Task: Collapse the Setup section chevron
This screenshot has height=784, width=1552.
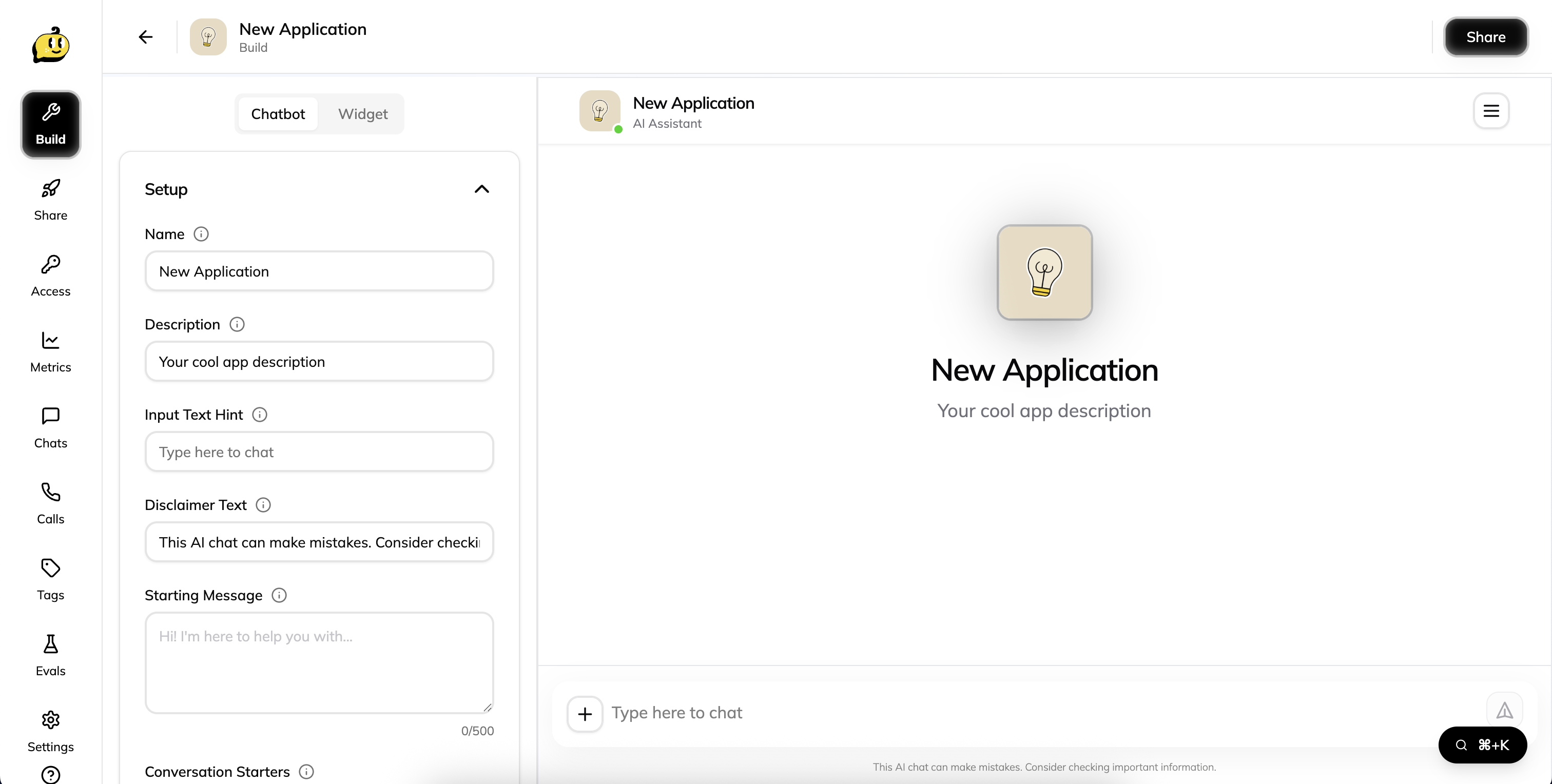Action: (x=481, y=189)
